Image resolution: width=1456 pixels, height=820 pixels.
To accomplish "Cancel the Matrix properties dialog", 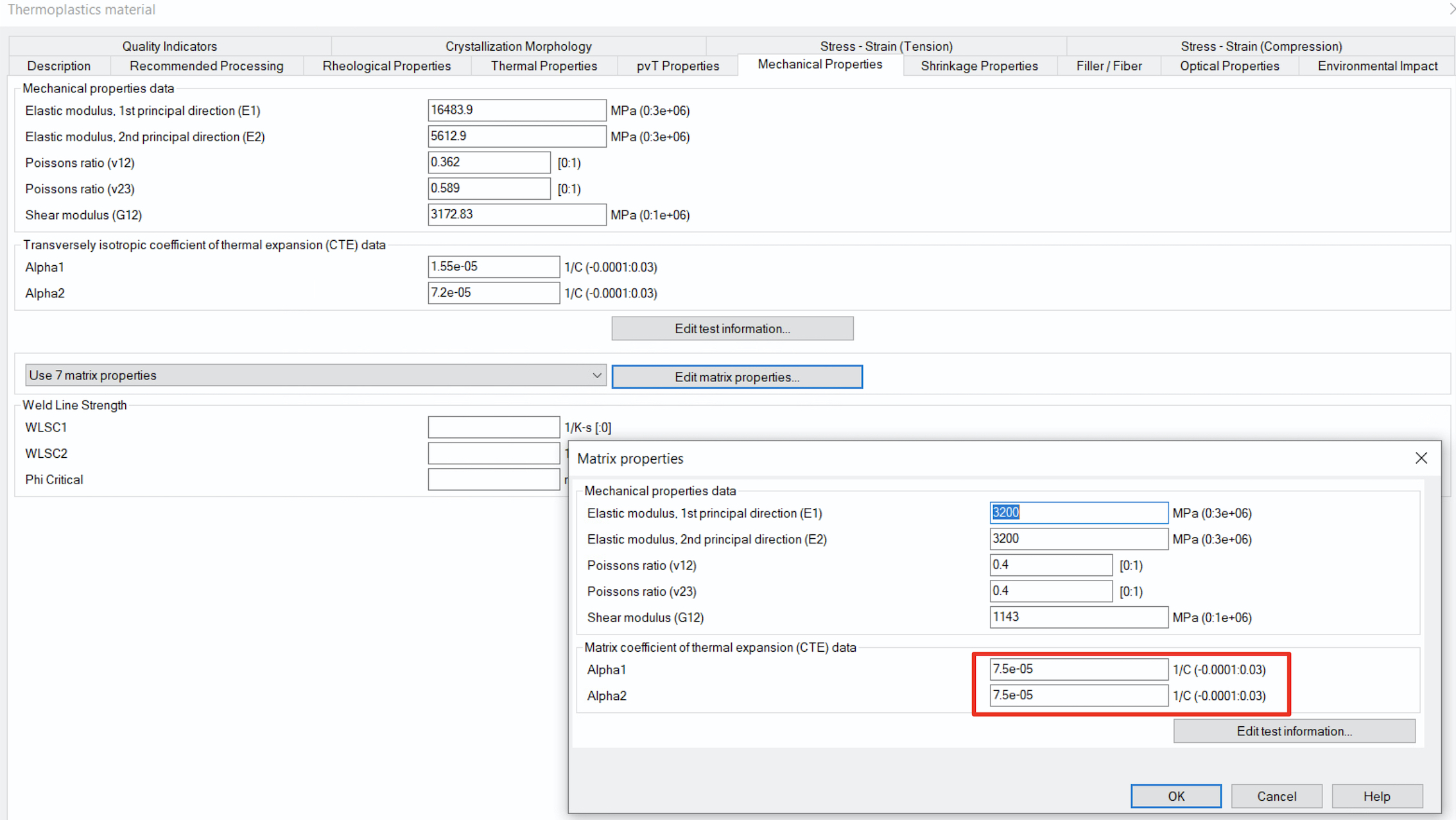I will point(1276,796).
